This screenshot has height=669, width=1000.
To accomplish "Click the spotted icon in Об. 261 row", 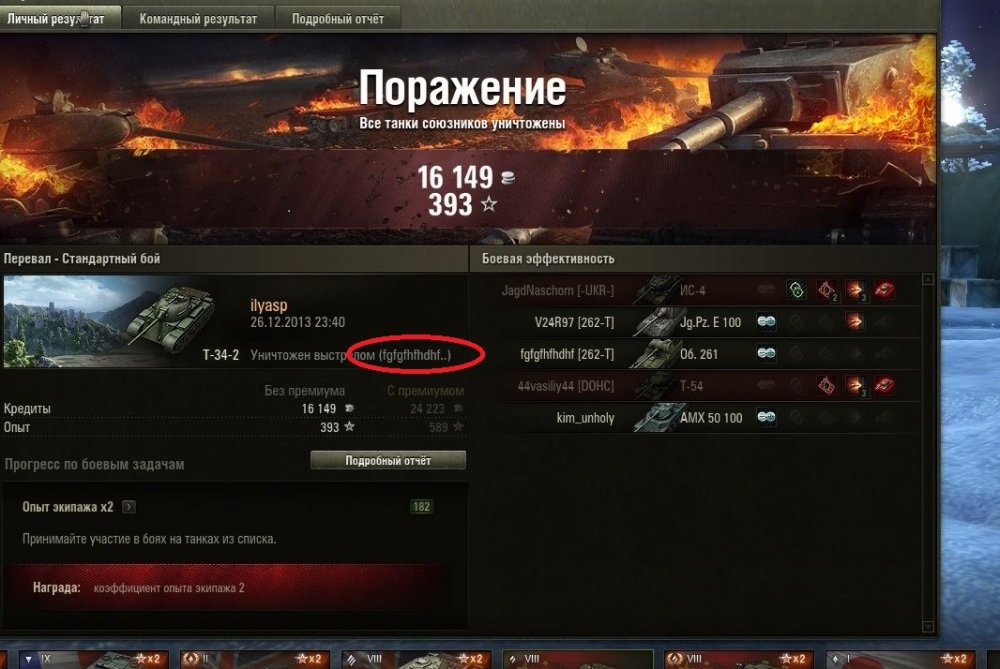I will (766, 354).
